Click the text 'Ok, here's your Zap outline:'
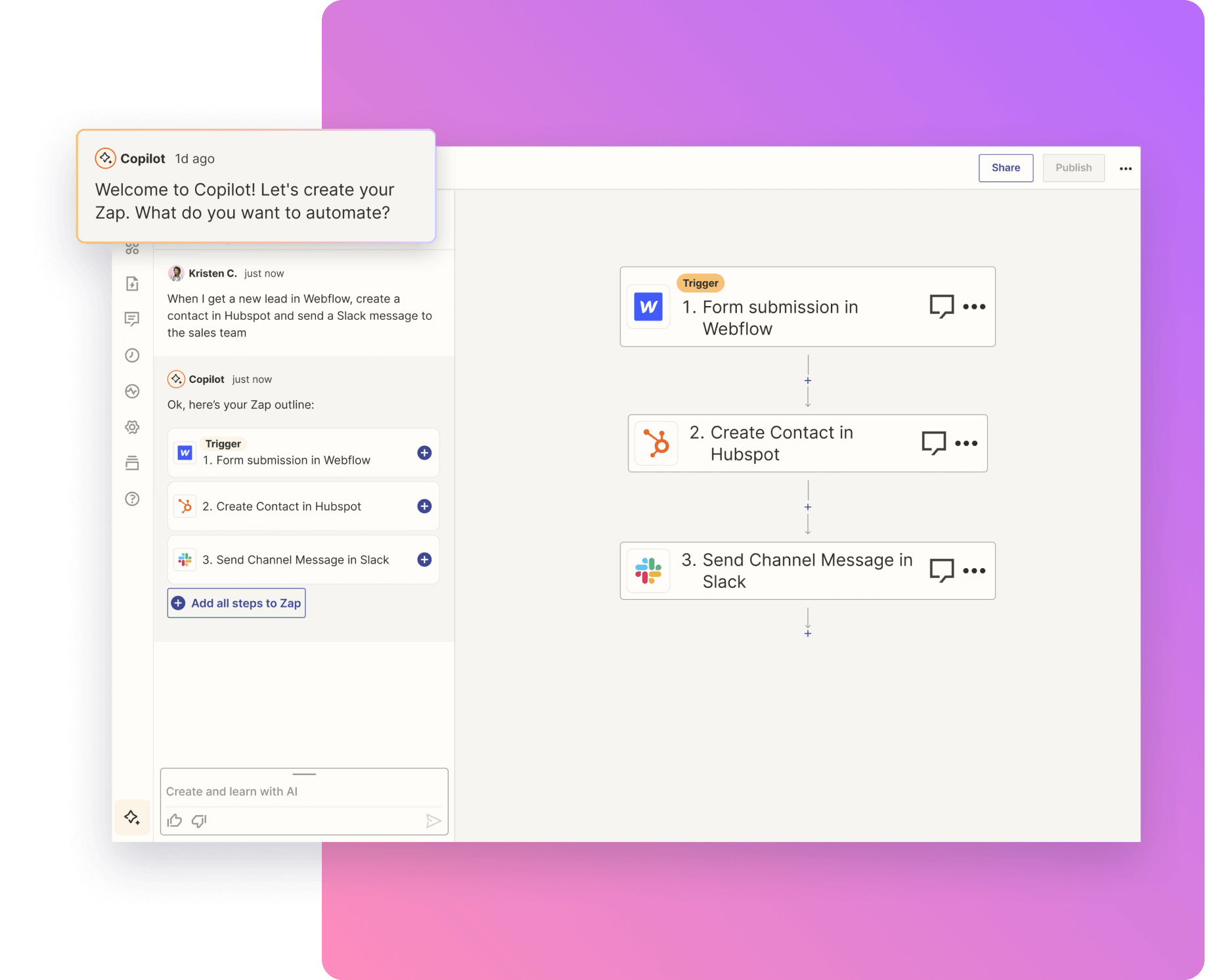The image size is (1223, 980). click(241, 405)
